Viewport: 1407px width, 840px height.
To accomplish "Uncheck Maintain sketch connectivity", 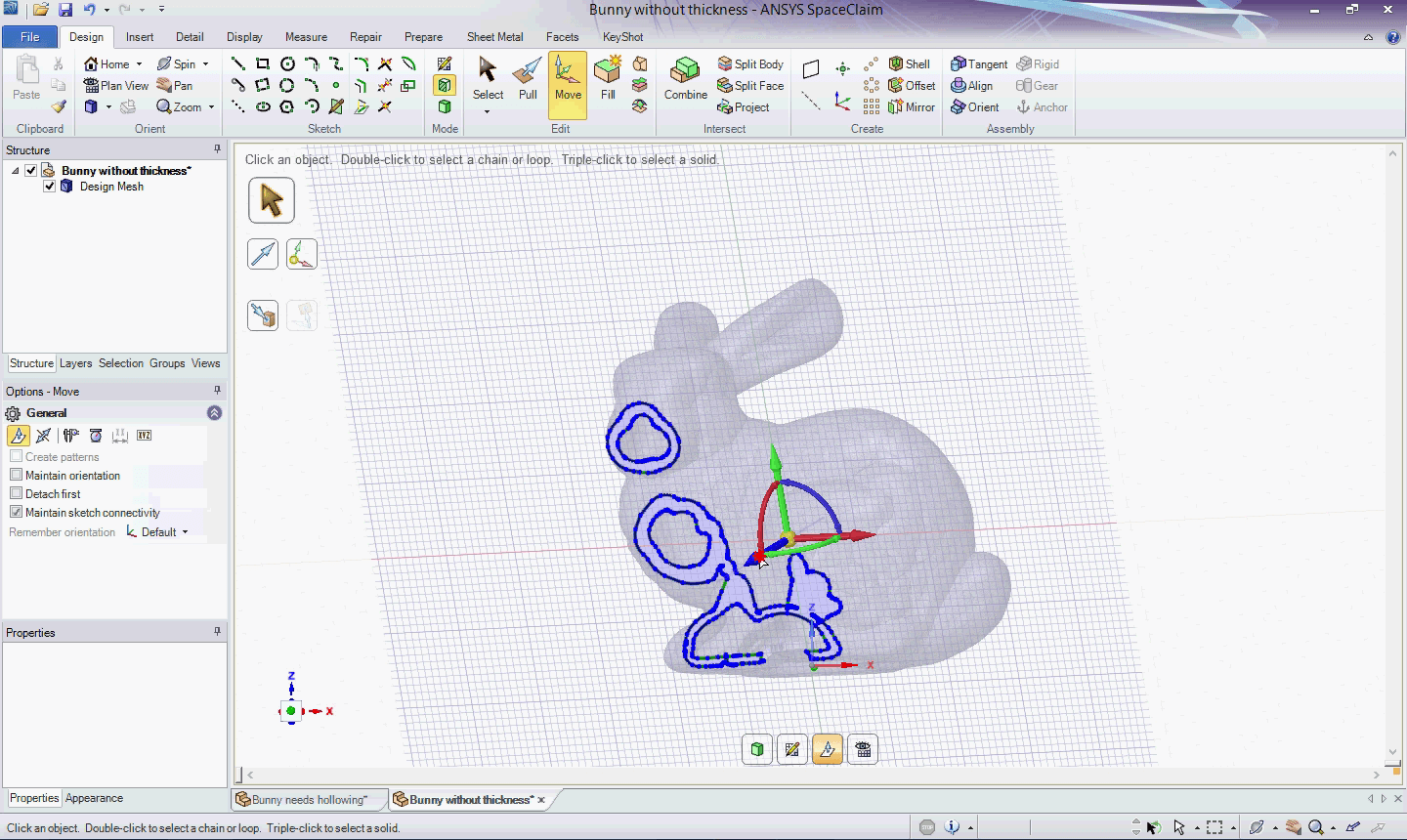I will pyautogui.click(x=17, y=512).
